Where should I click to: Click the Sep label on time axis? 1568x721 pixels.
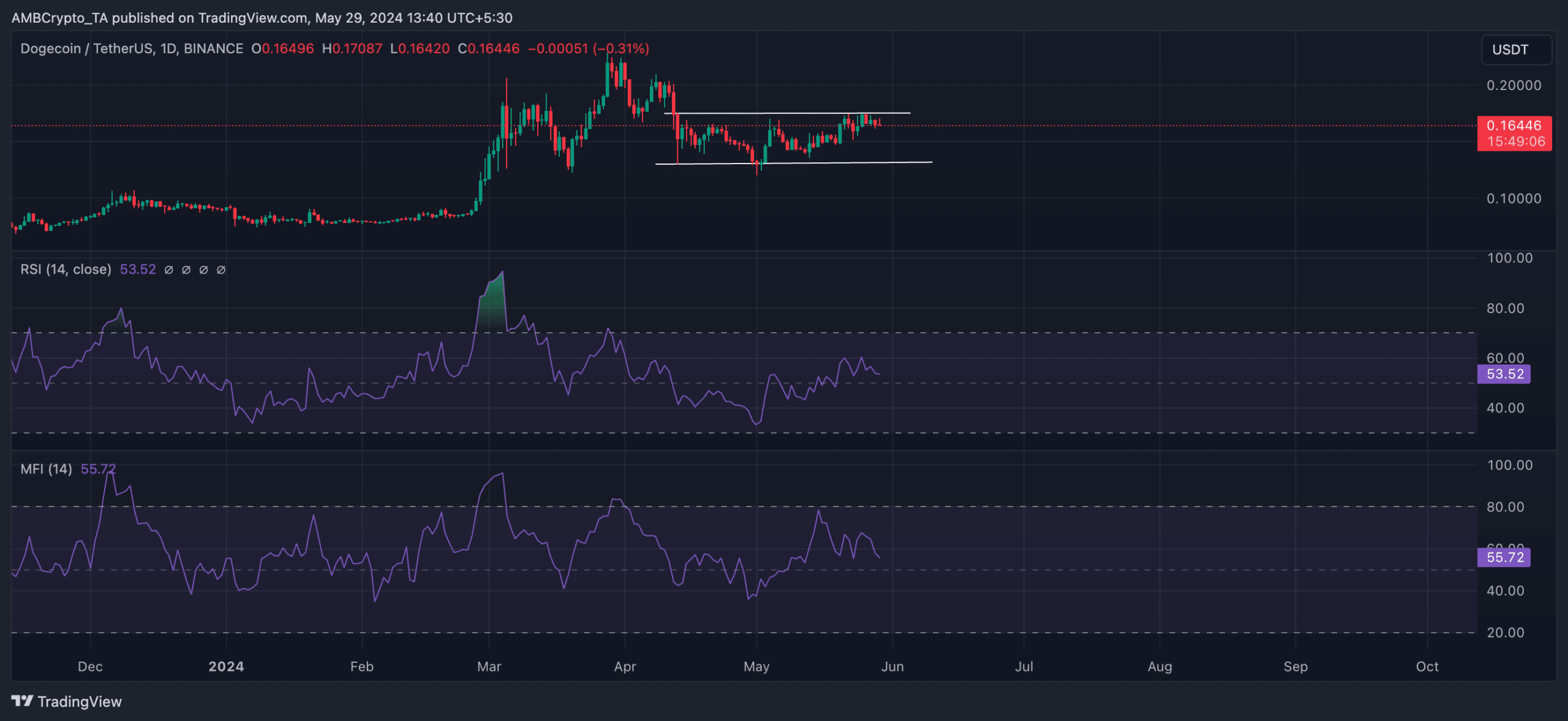click(1295, 666)
